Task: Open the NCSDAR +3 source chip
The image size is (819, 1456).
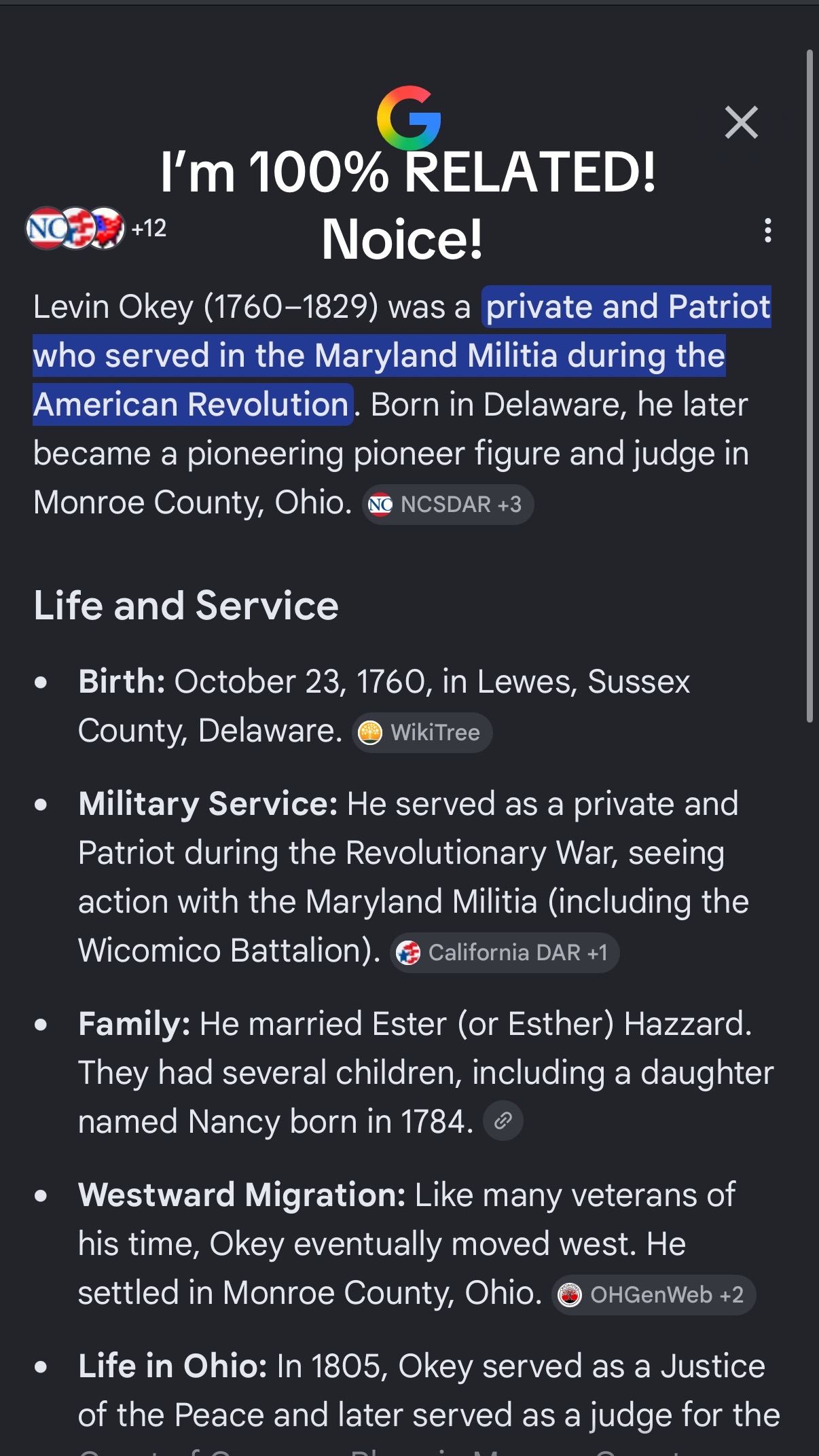Action: (x=448, y=505)
